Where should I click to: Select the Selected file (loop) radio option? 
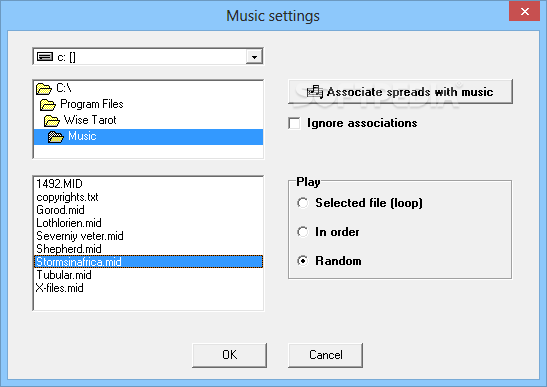coord(302,203)
